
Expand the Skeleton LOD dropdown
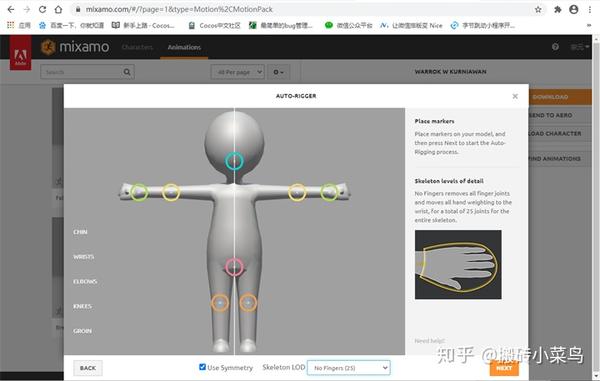349,368
